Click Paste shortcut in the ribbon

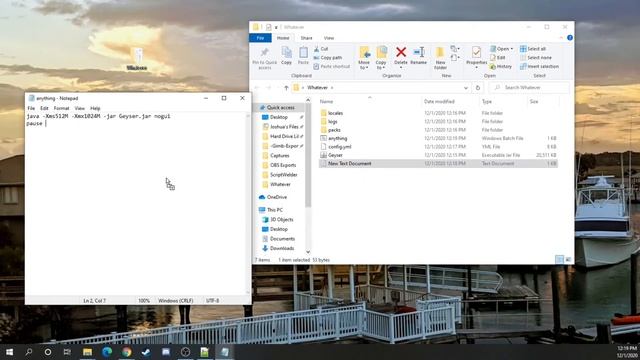pos(331,66)
